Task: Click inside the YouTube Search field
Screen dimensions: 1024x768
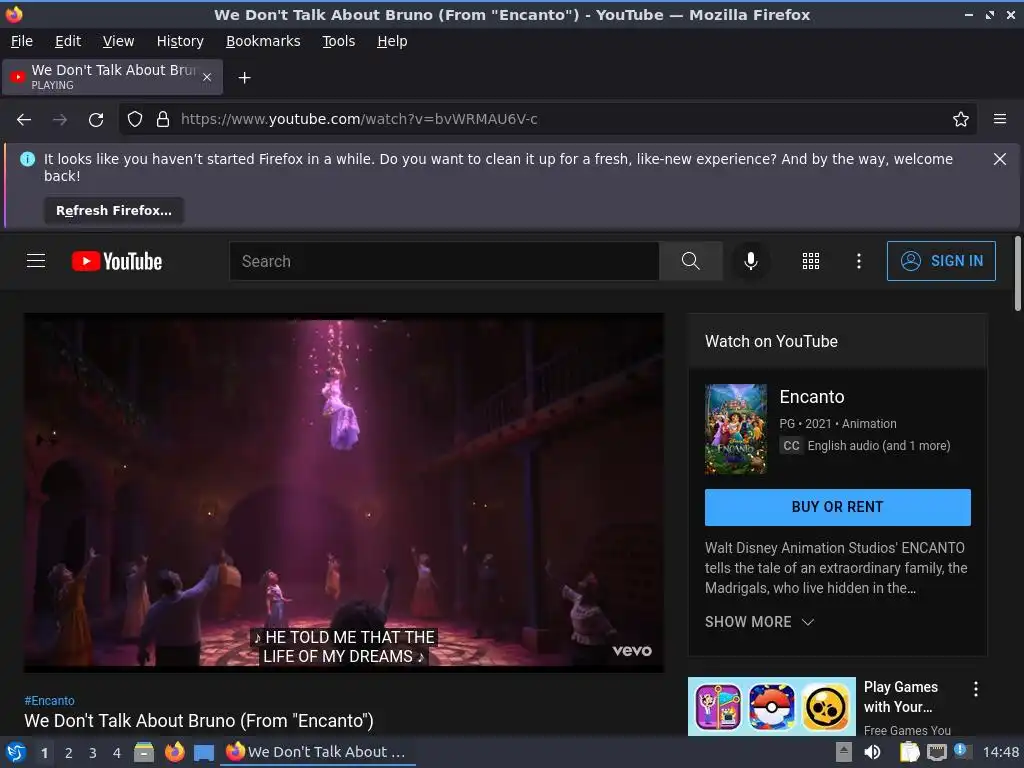Action: point(444,261)
